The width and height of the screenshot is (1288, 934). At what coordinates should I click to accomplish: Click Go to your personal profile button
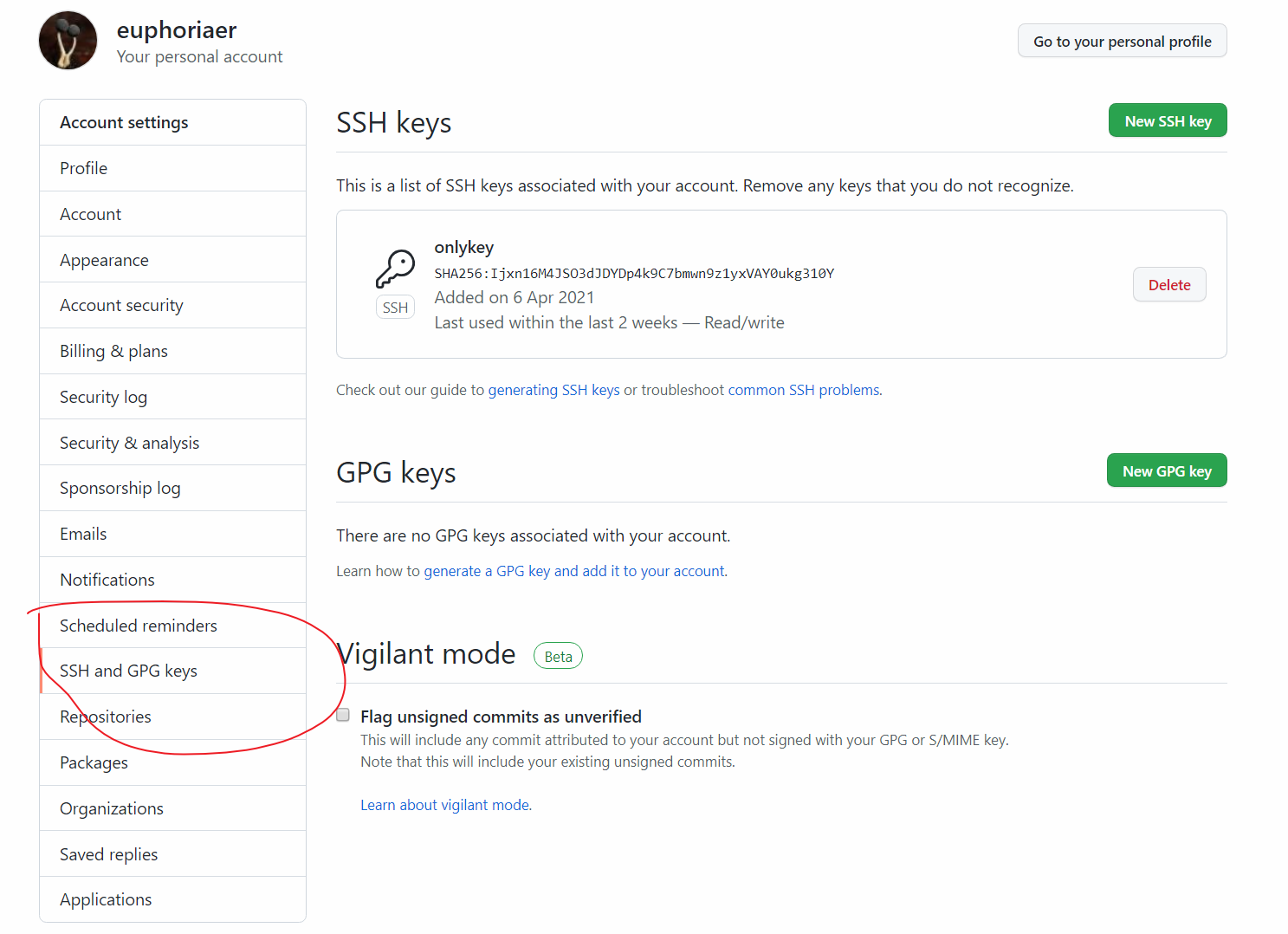pos(1122,41)
